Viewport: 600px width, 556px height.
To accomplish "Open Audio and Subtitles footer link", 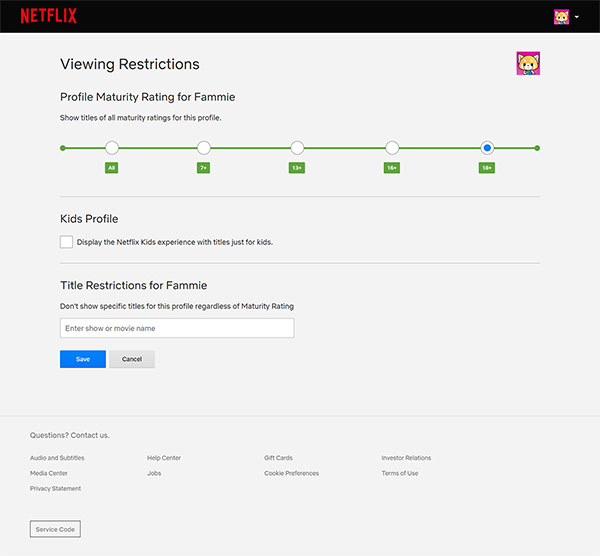I will [x=57, y=458].
